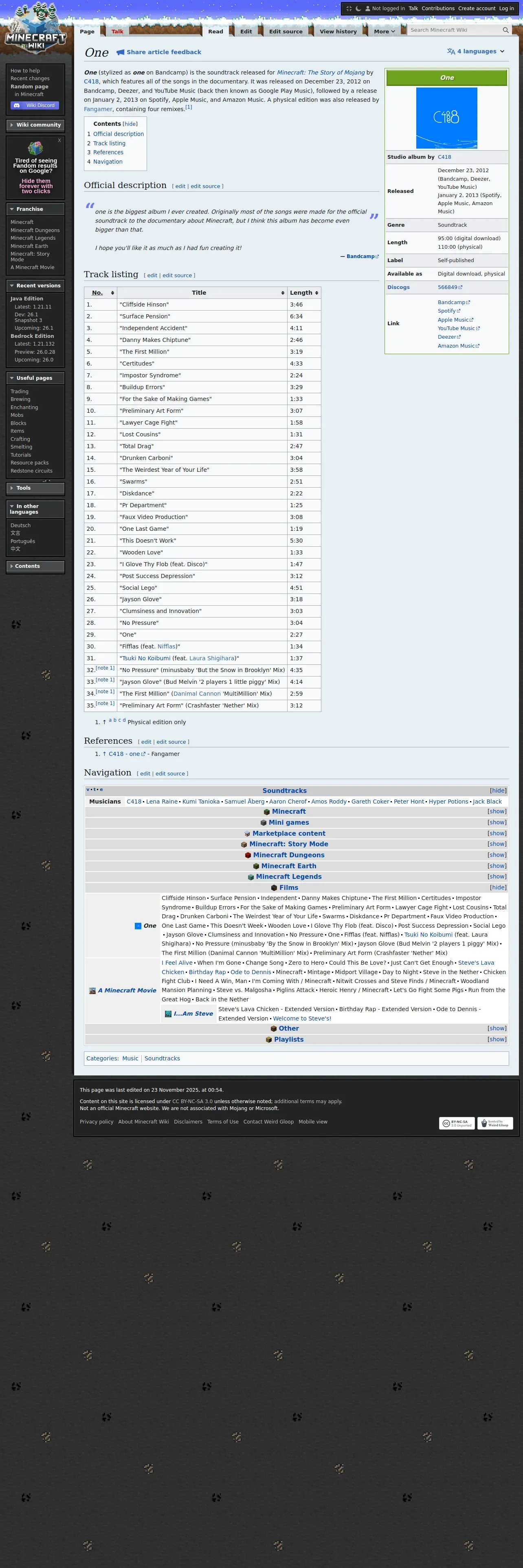
Task: Click the Minecraft Dungeons red block icon
Action: [x=248, y=855]
